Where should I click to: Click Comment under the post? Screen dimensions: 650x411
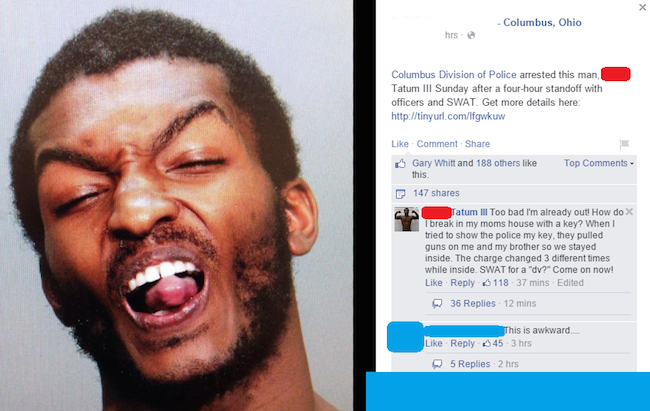(x=437, y=144)
